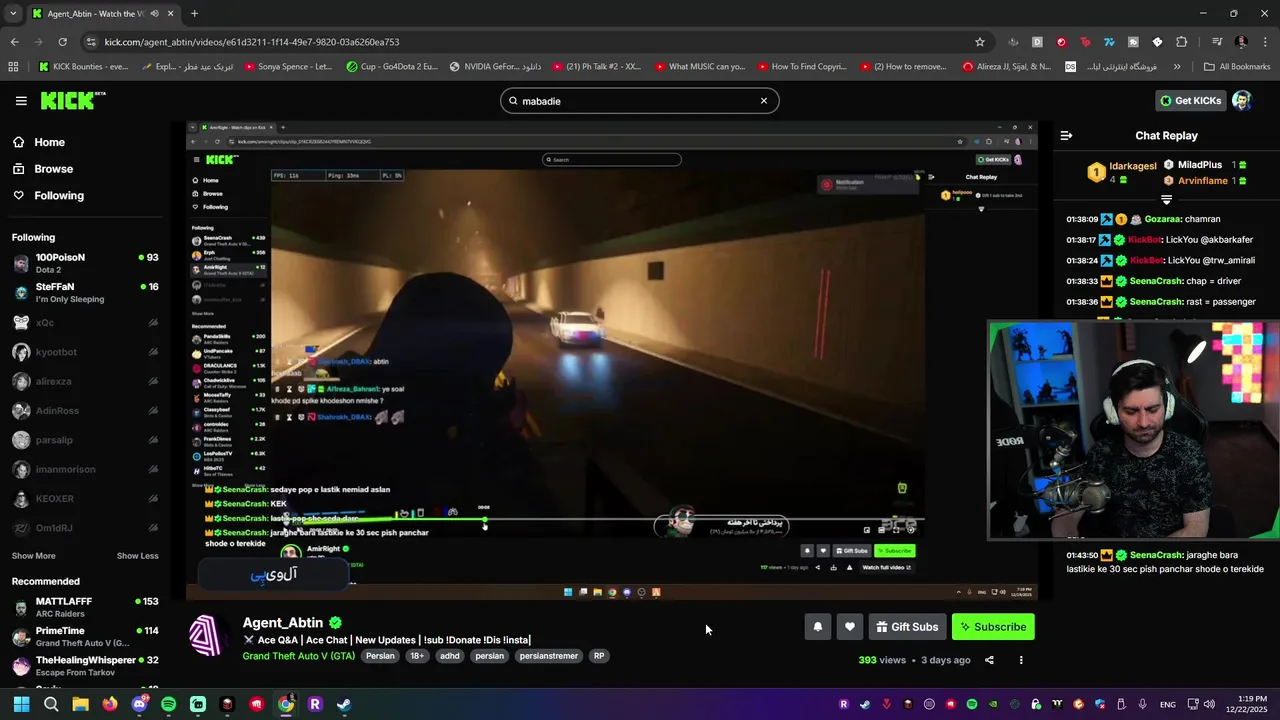1280x720 pixels.
Task: Close the Agent_Abtin browser tab
Action: 170,14
